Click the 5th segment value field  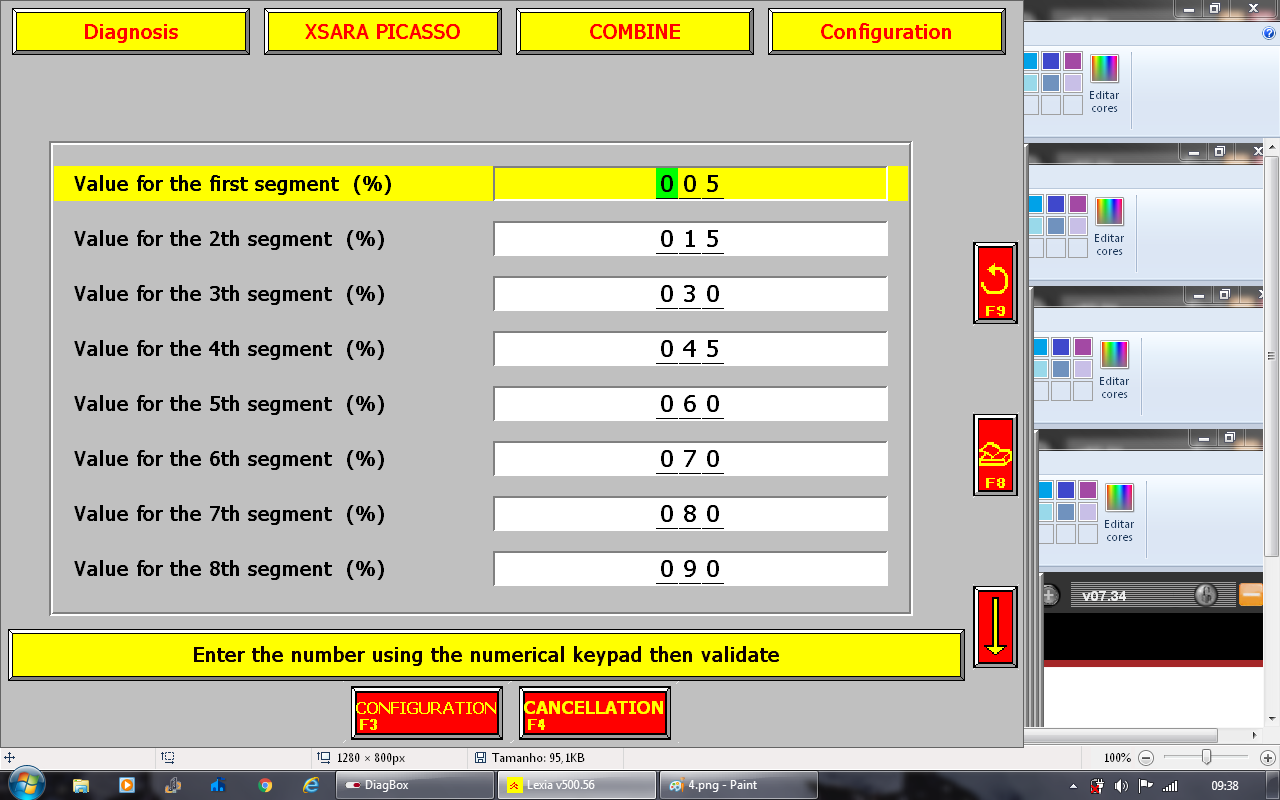tap(690, 404)
